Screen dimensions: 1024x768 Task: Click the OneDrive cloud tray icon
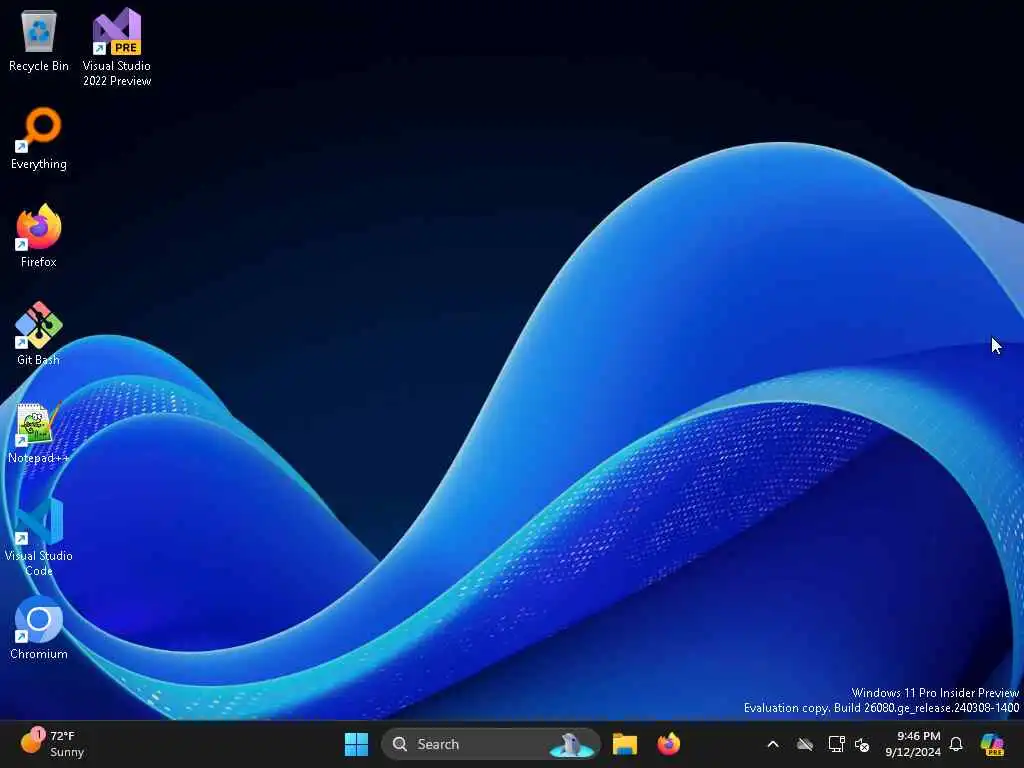click(x=805, y=744)
